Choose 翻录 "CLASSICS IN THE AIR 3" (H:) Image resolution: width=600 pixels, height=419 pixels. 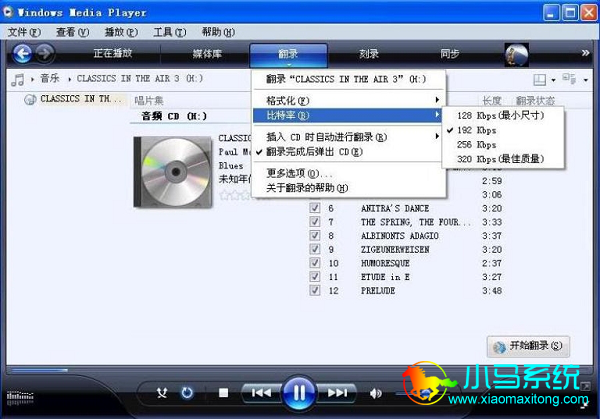click(349, 80)
